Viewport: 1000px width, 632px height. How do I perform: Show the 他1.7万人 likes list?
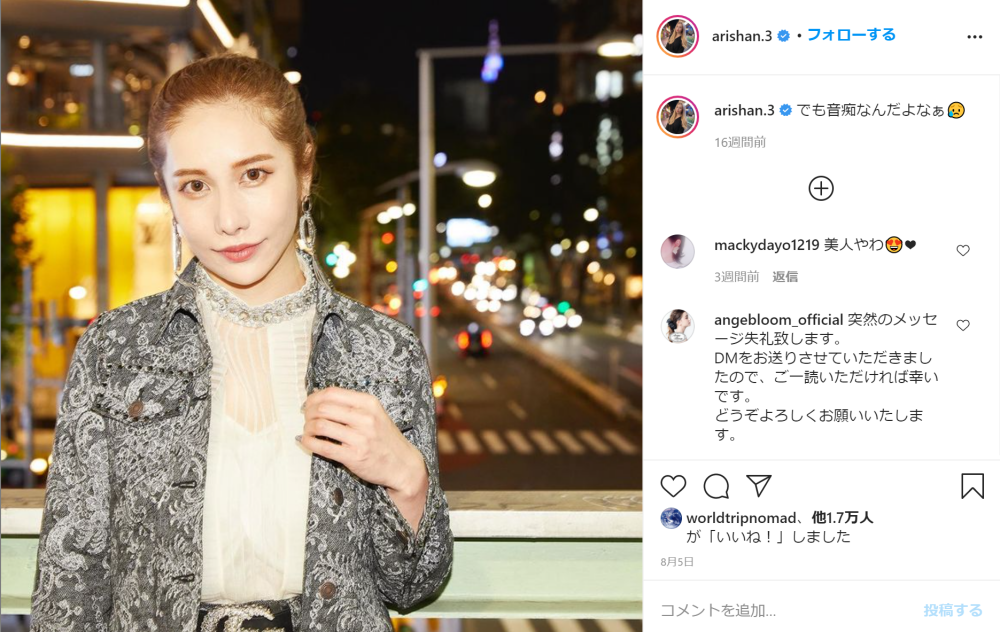click(842, 518)
